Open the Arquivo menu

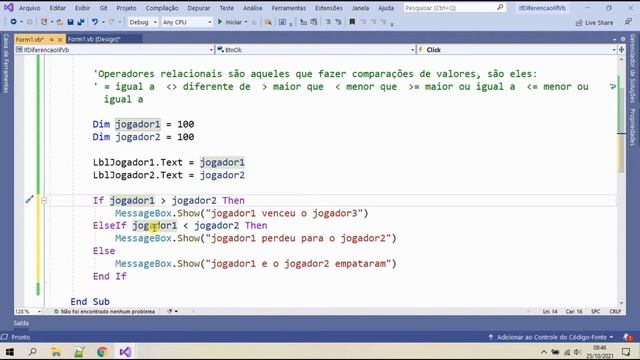click(x=29, y=8)
